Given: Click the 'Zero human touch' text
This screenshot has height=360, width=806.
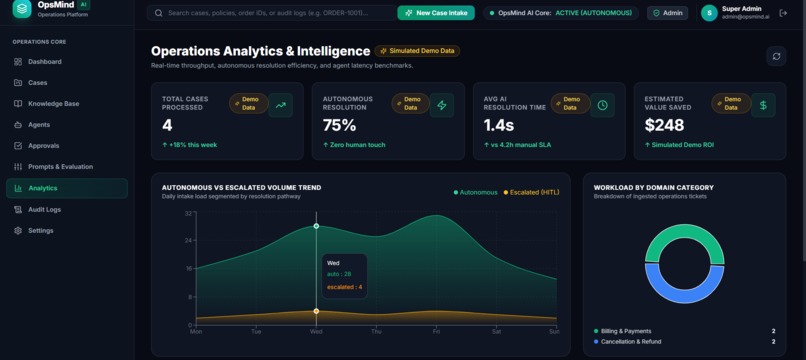Looking at the screenshot, I should click(357, 145).
